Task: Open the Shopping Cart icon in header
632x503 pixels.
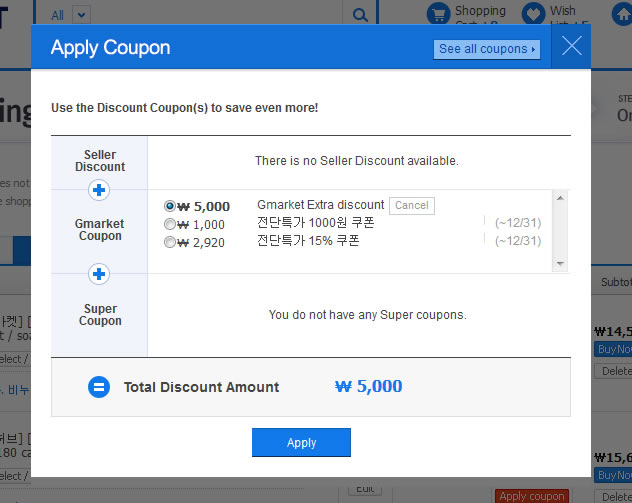Action: point(438,14)
